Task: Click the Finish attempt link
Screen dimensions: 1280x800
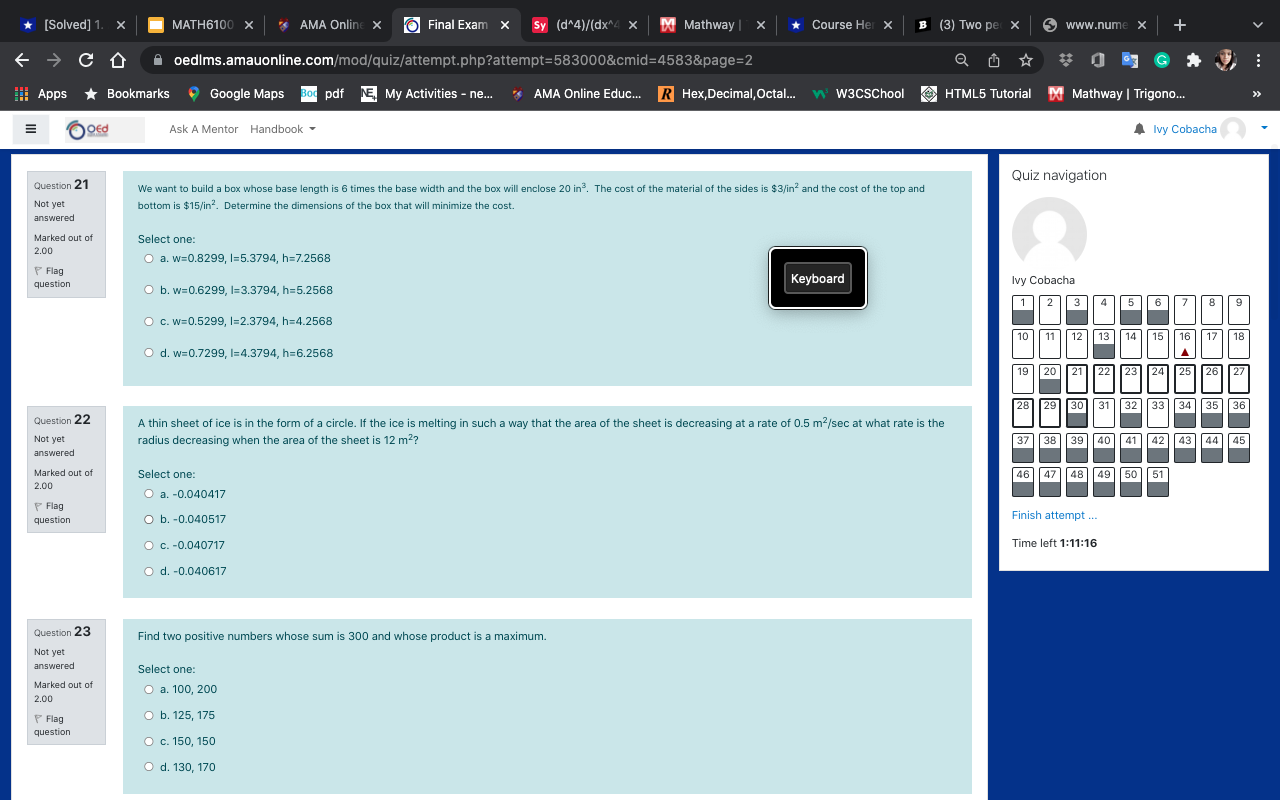Action: [1054, 515]
